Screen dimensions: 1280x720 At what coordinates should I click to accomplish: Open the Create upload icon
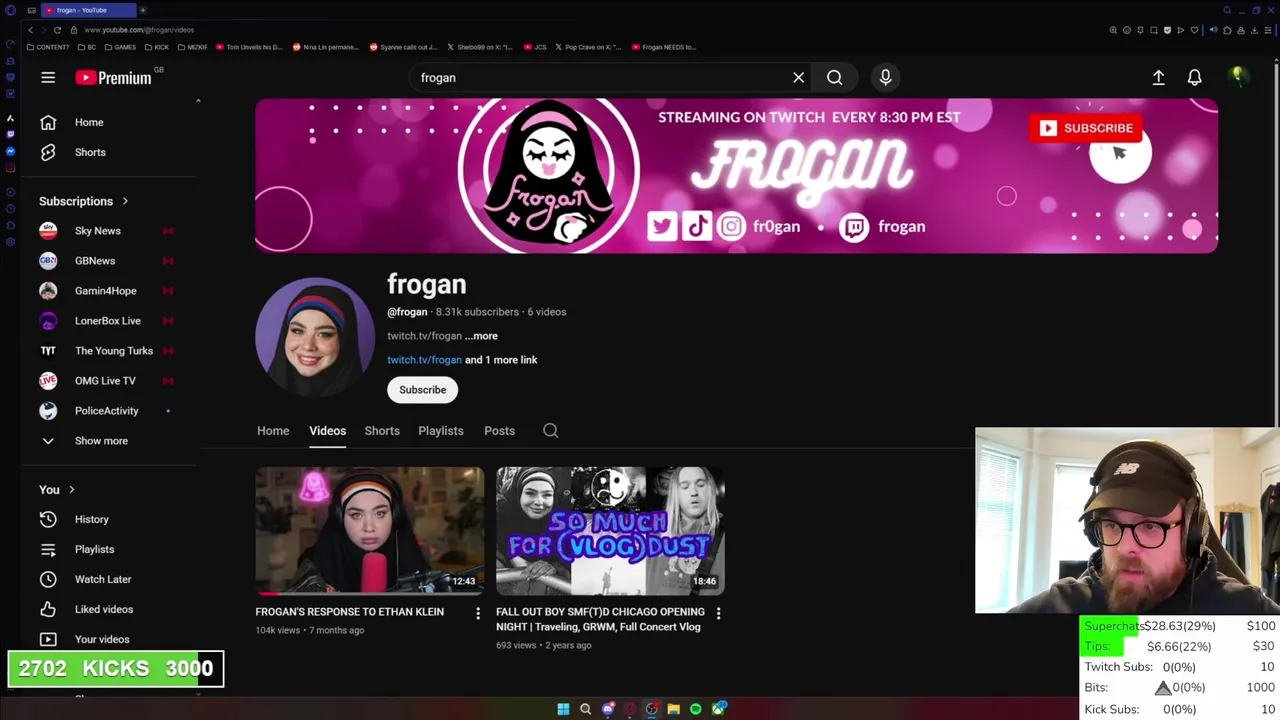click(x=1158, y=77)
